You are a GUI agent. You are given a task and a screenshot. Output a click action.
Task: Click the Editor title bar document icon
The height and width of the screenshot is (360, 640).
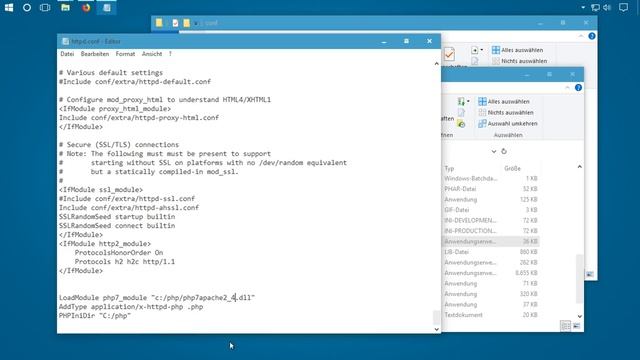coord(65,41)
